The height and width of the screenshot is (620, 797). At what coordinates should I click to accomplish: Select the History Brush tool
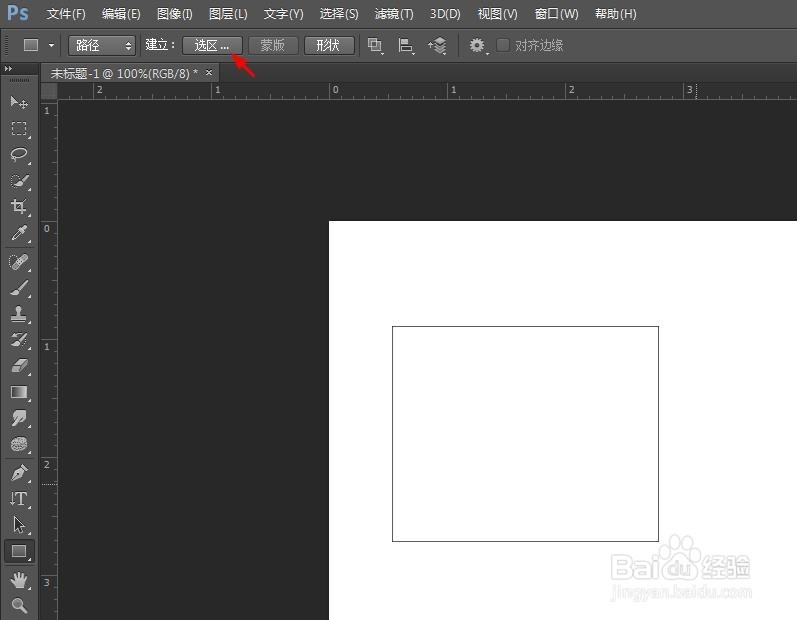(x=19, y=340)
